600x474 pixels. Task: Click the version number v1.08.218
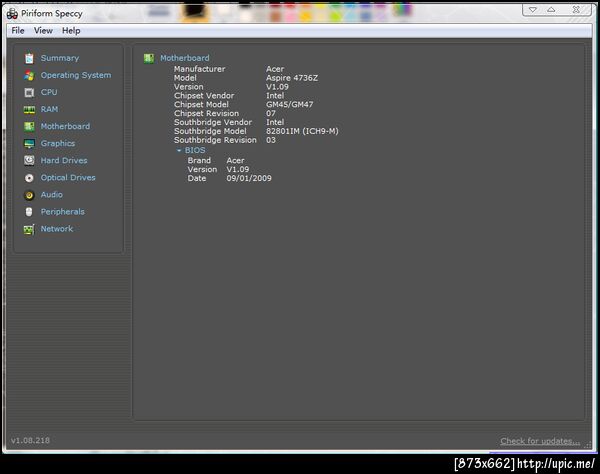click(30, 440)
